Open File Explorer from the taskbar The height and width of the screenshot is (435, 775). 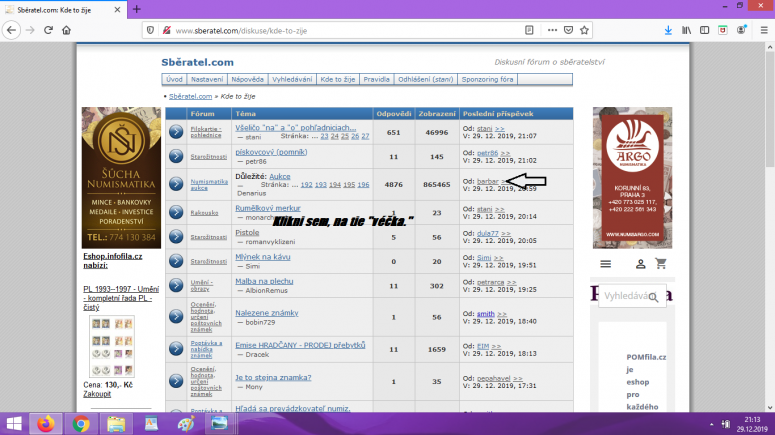(116, 424)
